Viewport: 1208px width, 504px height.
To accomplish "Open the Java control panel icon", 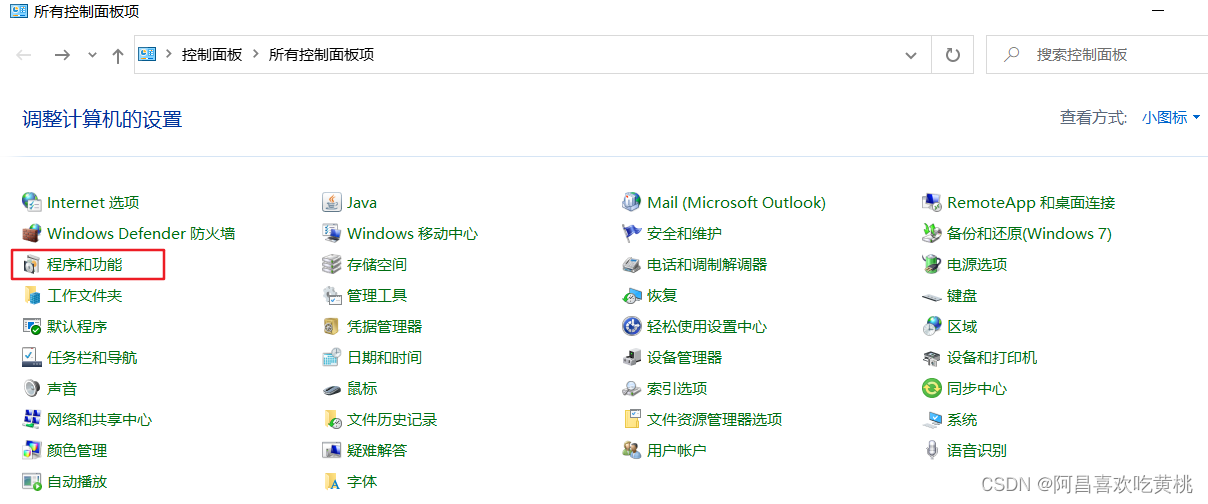I will 331,202.
